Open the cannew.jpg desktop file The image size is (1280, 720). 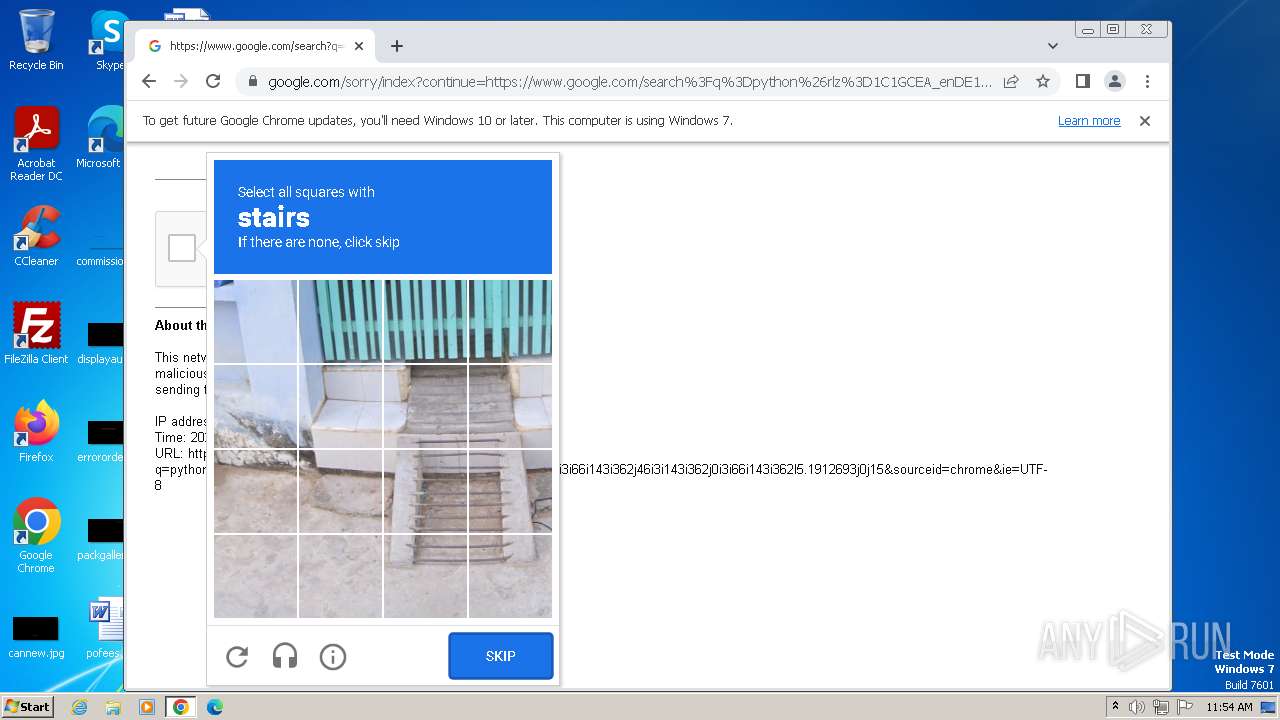coord(36,637)
